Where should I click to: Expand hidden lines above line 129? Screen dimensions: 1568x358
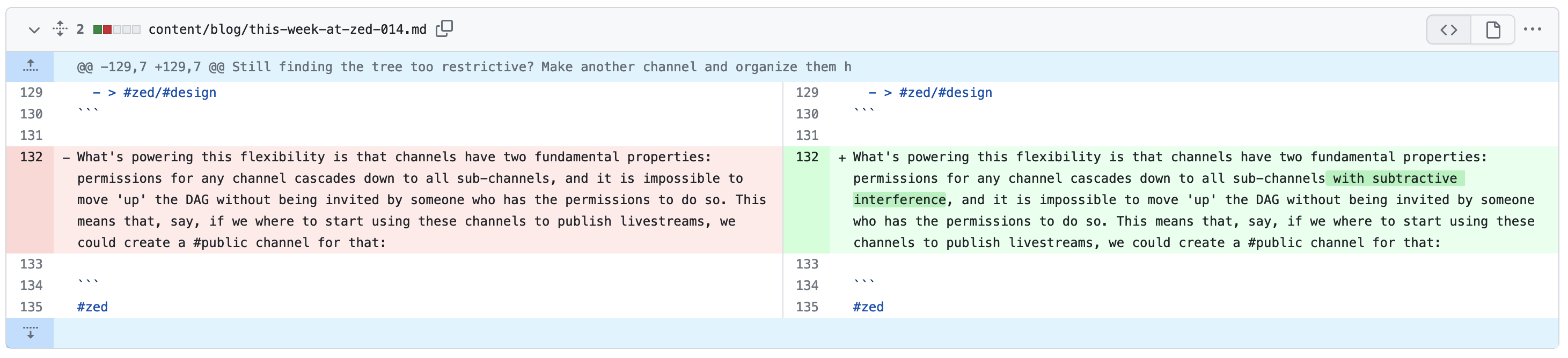(x=31, y=66)
